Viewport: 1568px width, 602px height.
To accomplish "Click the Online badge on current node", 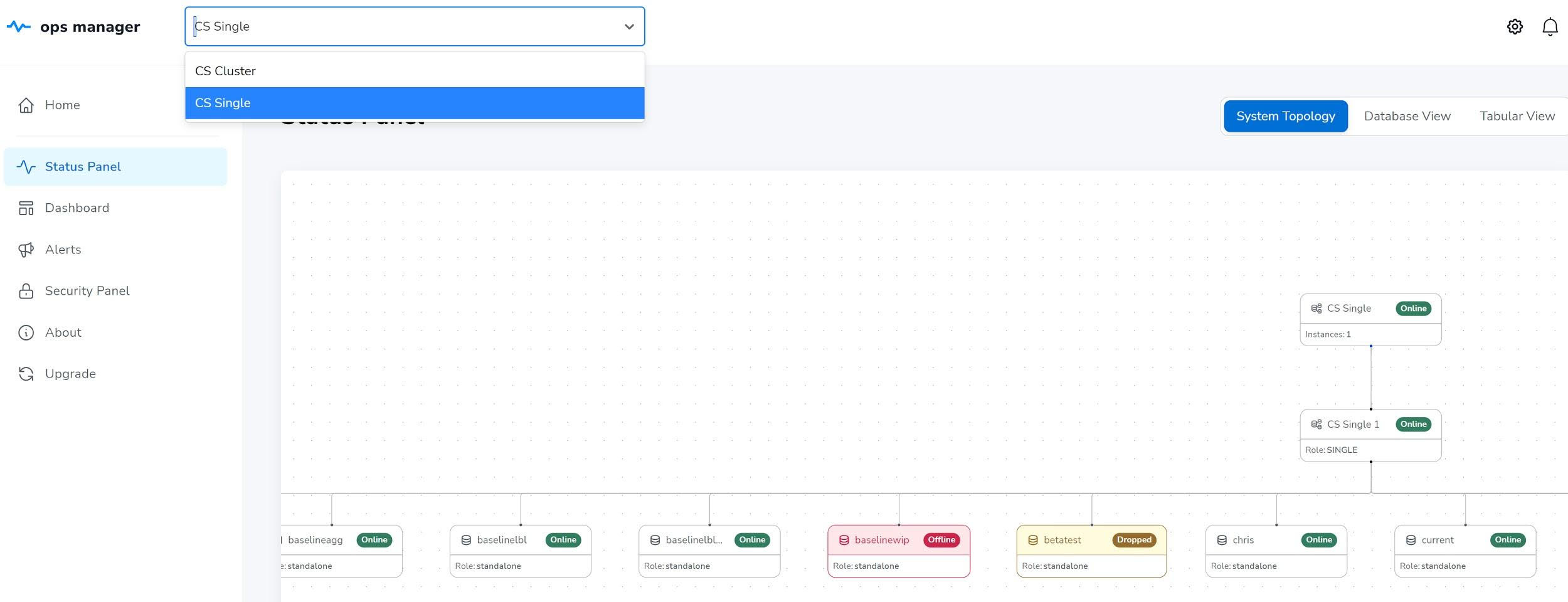I will pos(1508,540).
